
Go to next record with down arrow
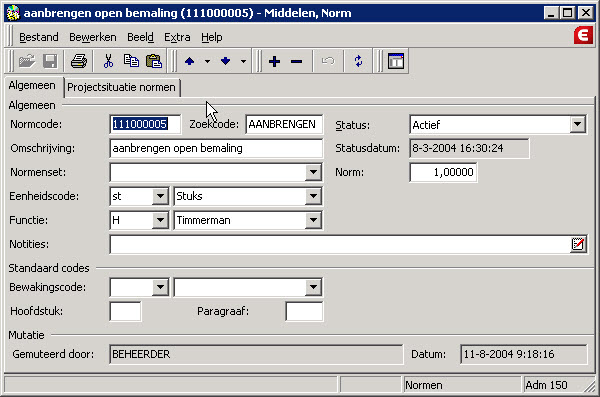coord(225,61)
